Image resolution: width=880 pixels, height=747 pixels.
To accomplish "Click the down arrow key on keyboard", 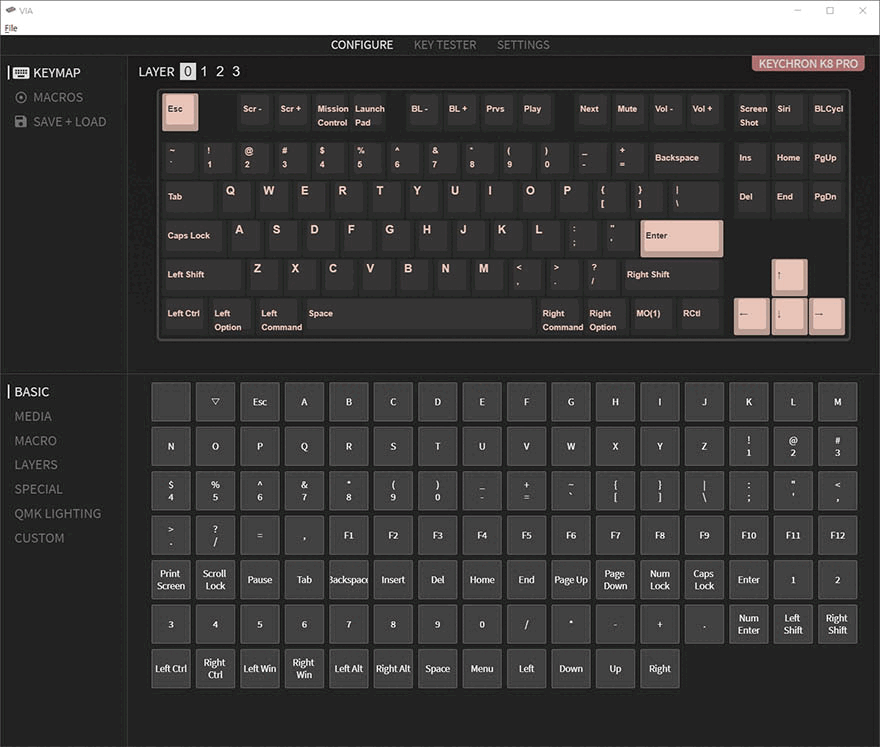I will coord(789,316).
